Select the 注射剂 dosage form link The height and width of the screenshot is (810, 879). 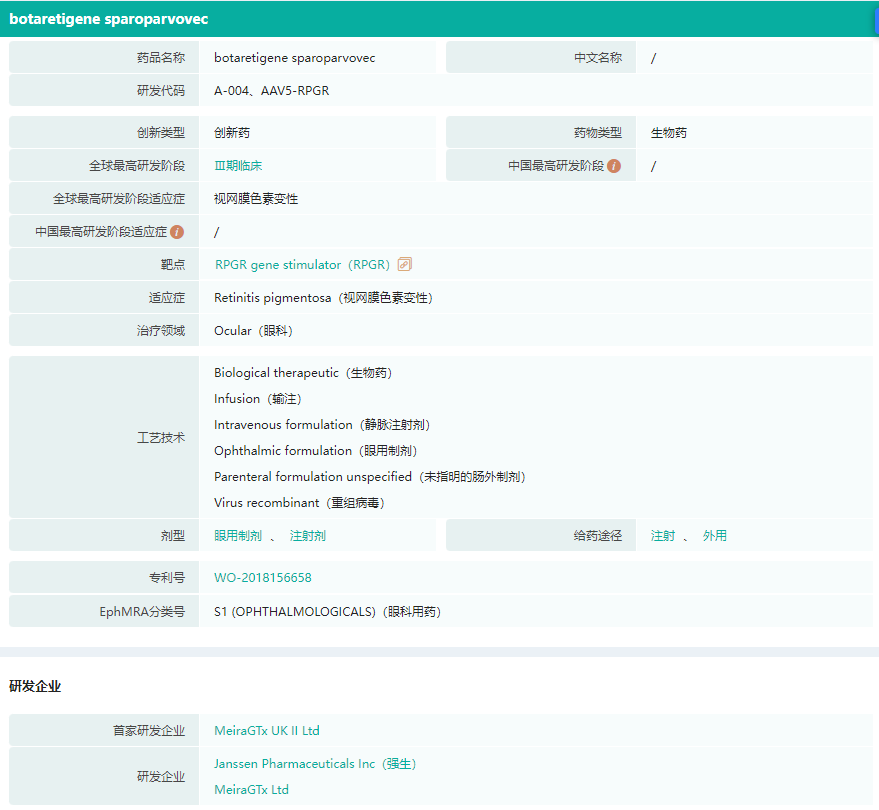tap(308, 536)
